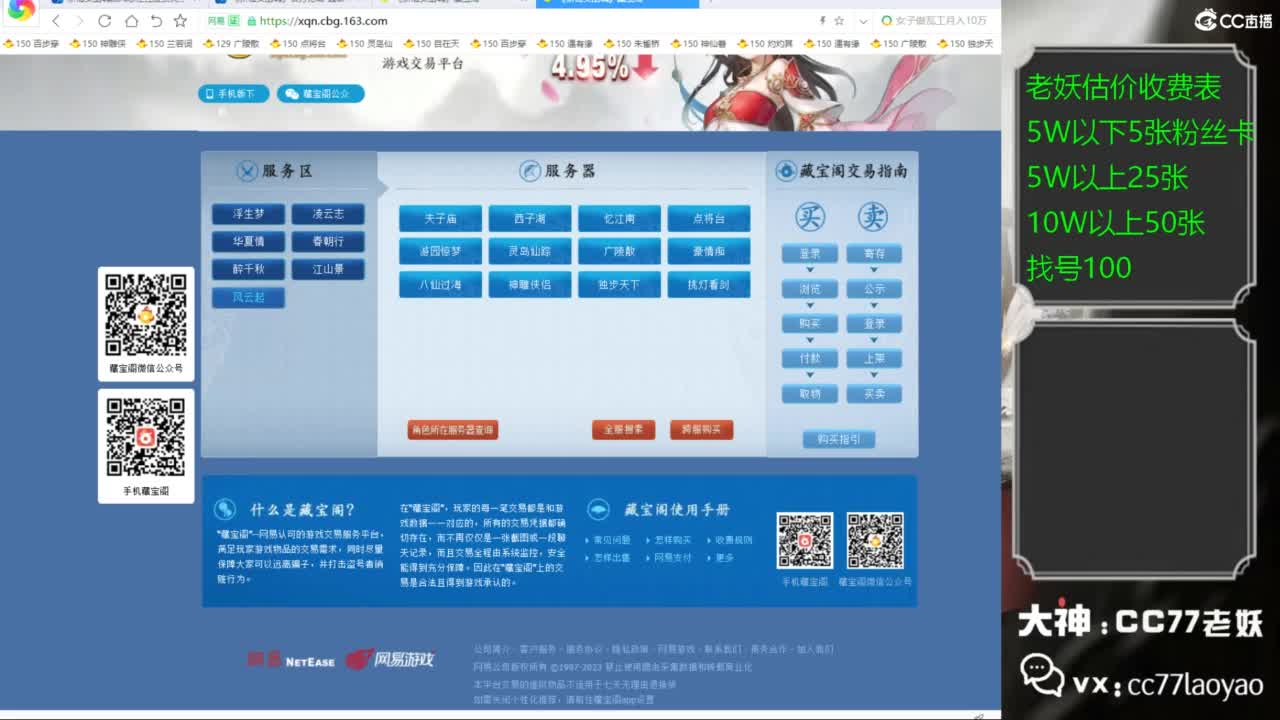Click the 手机版下 button
The height and width of the screenshot is (720, 1280).
234,93
